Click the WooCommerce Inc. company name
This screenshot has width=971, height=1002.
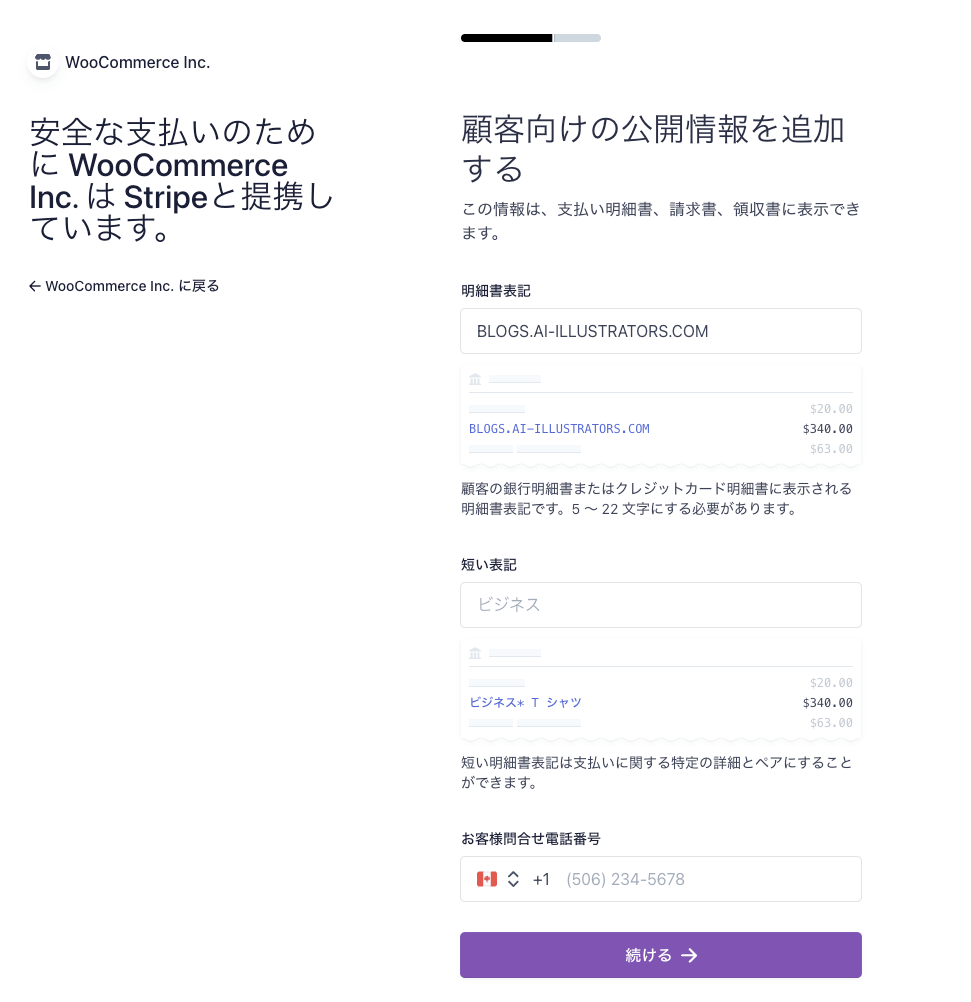point(138,62)
